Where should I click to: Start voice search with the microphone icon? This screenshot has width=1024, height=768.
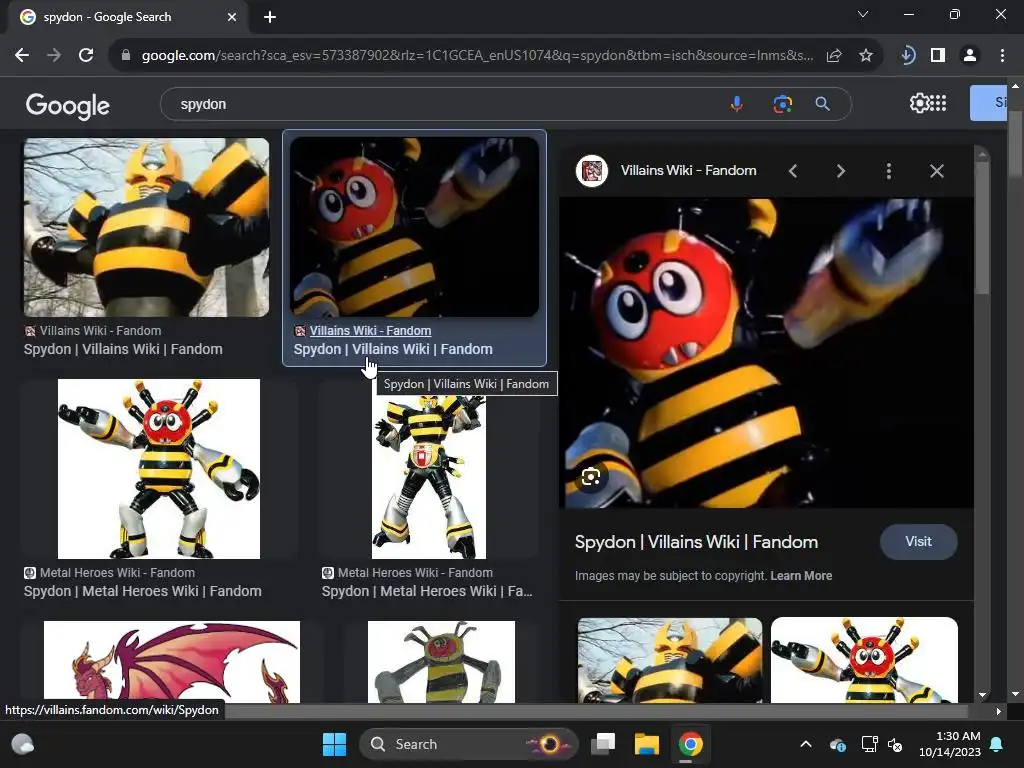tap(737, 104)
